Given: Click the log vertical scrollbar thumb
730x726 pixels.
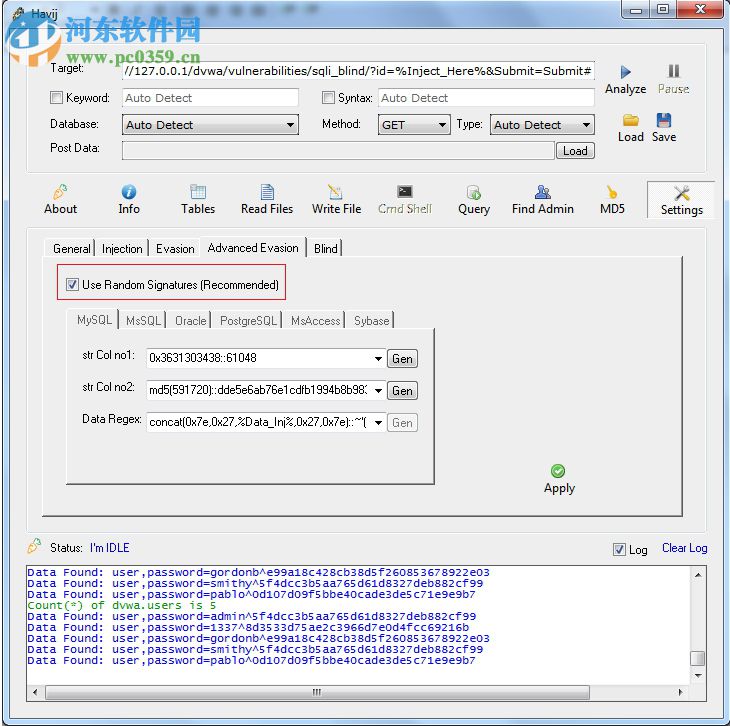Looking at the screenshot, I should 697,658.
